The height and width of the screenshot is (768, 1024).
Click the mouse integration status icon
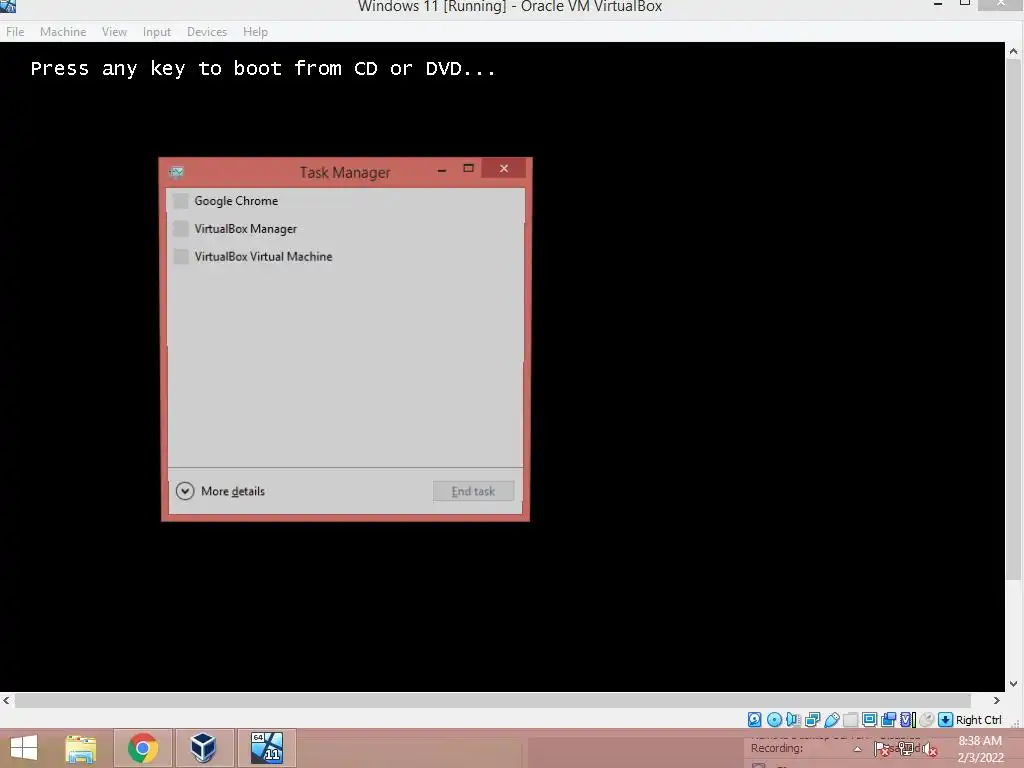coord(927,720)
